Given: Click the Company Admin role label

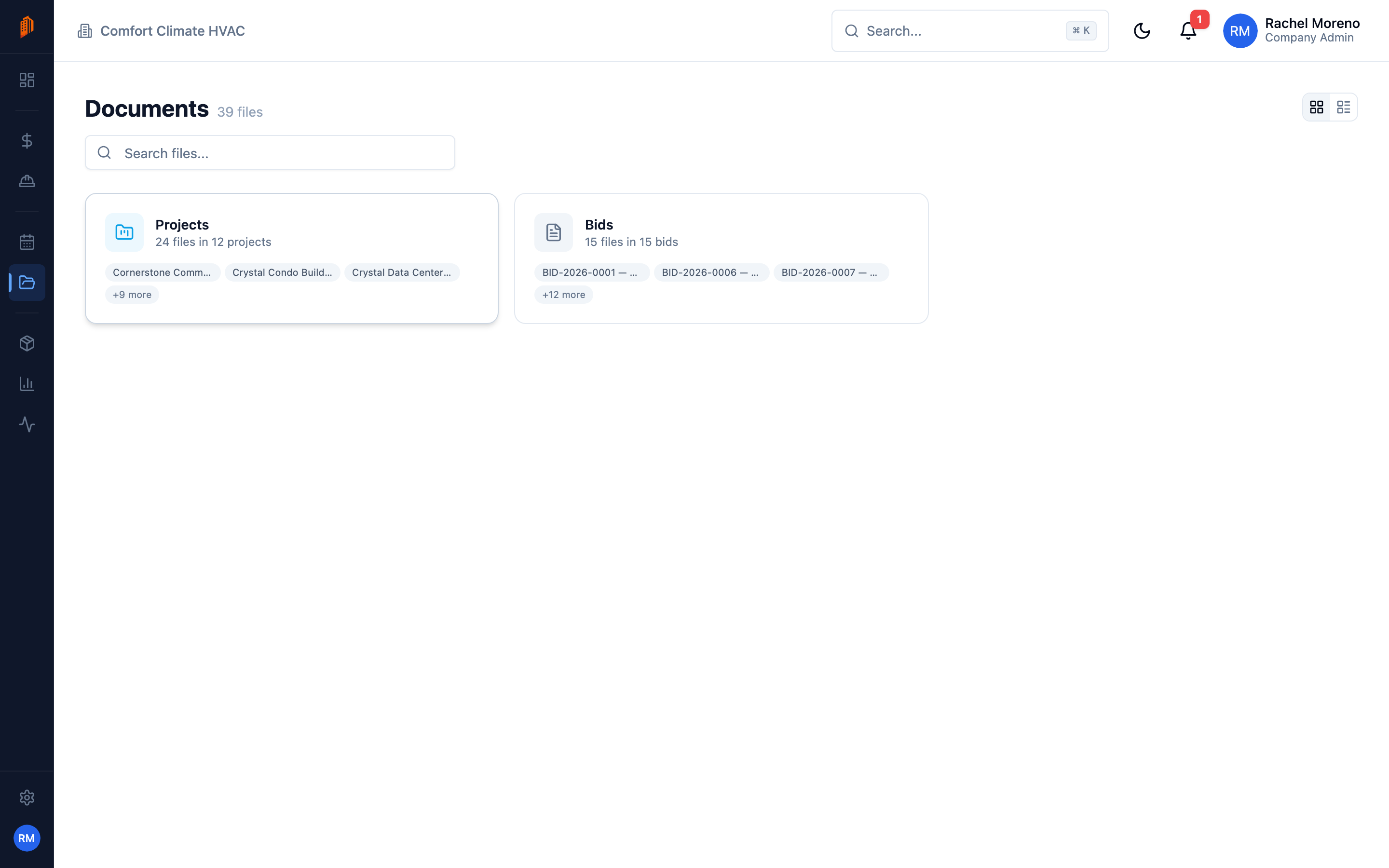Looking at the screenshot, I should click(1309, 38).
